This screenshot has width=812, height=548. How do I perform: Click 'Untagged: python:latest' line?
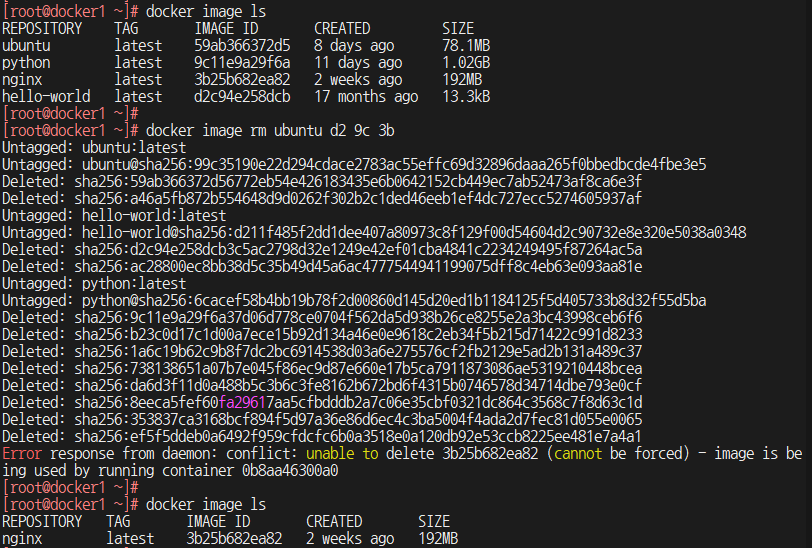pos(94,284)
